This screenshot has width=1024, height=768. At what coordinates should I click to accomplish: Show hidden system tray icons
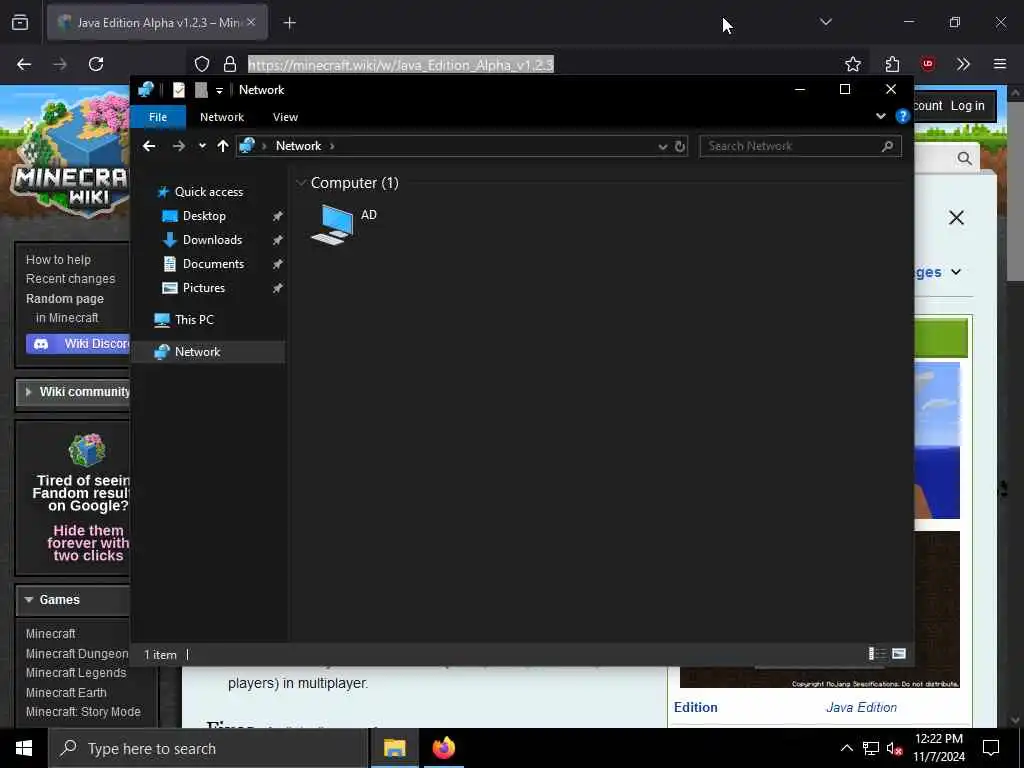(x=846, y=748)
